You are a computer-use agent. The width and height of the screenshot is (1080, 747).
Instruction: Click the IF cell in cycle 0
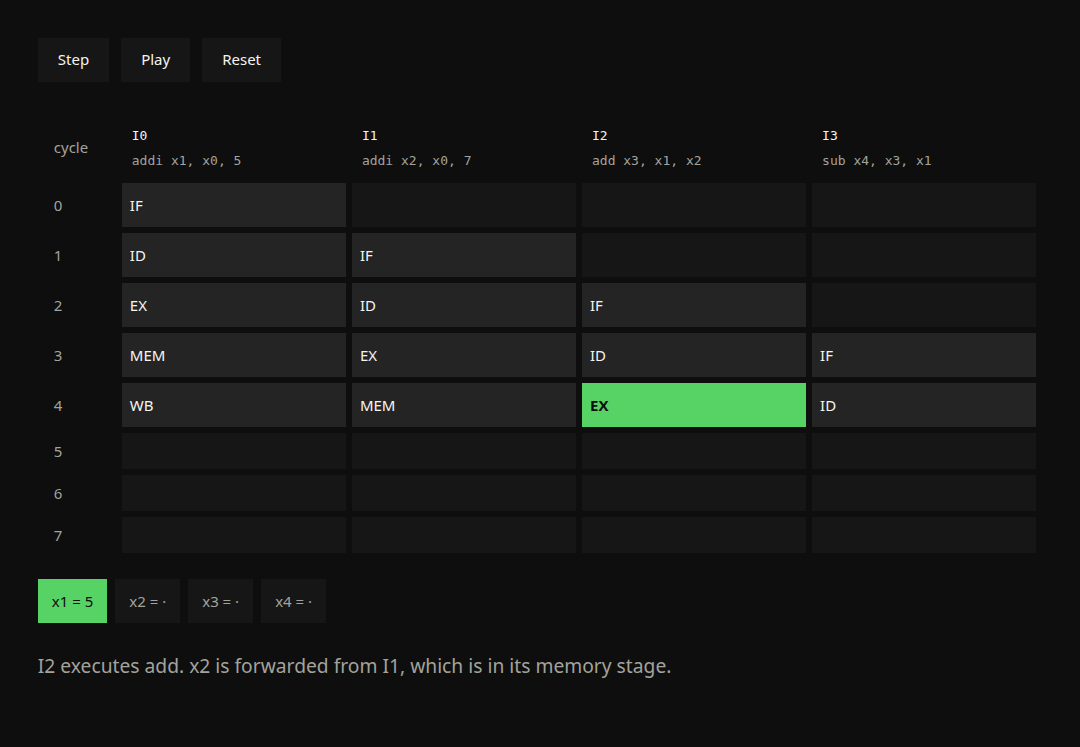click(233, 205)
